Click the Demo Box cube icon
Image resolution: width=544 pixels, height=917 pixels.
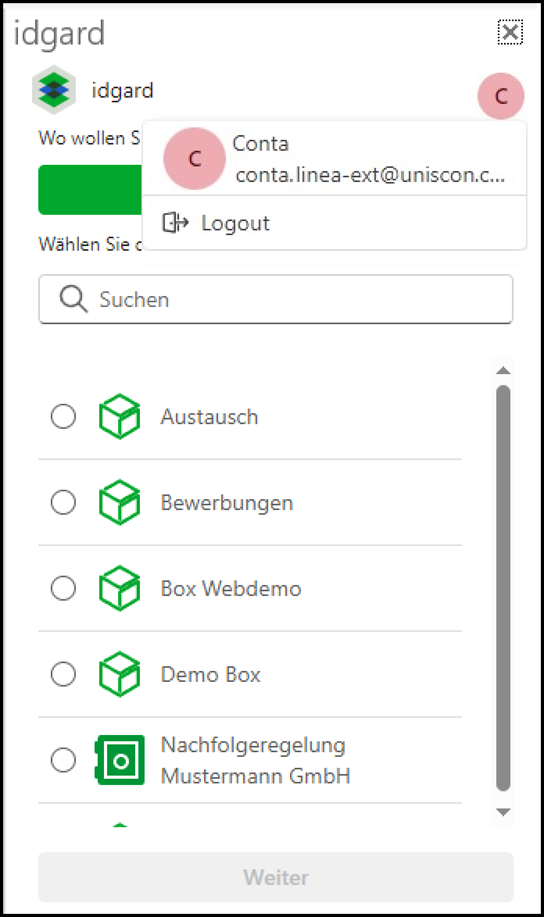coord(119,674)
